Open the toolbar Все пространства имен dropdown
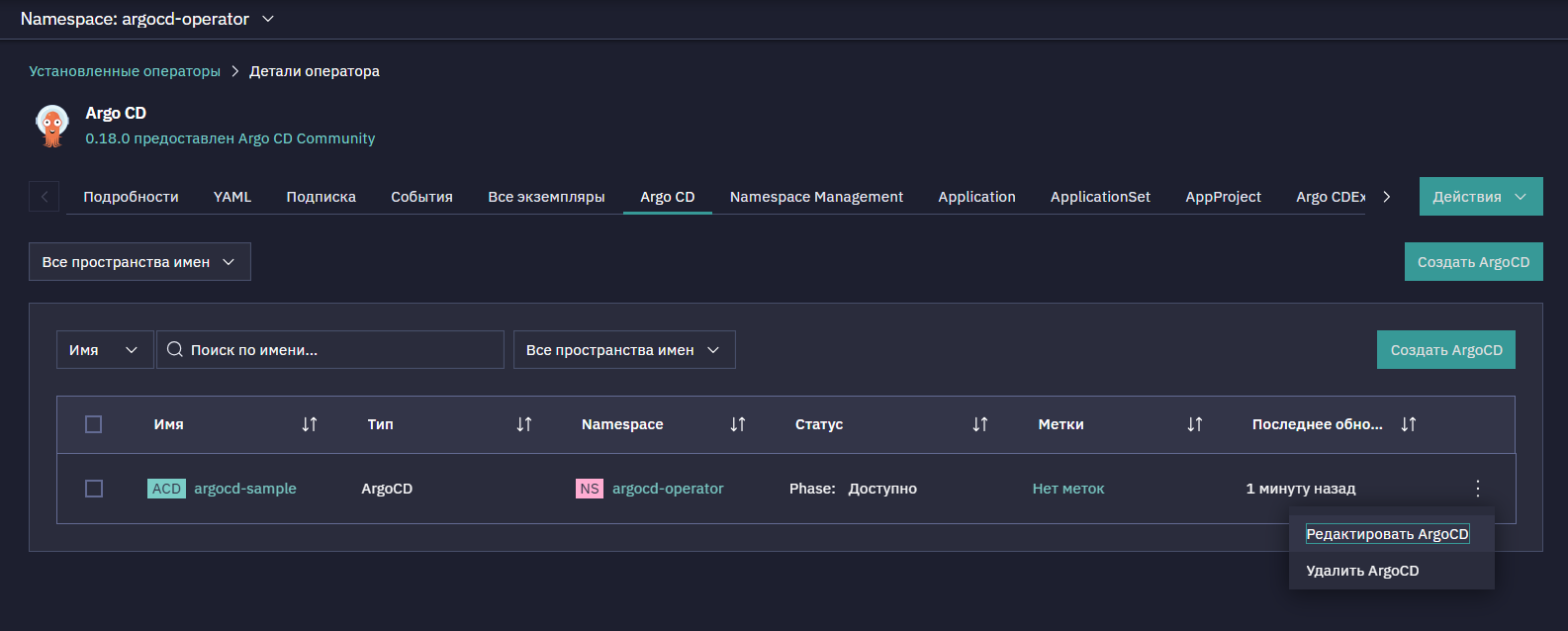The image size is (1568, 631). 624,350
